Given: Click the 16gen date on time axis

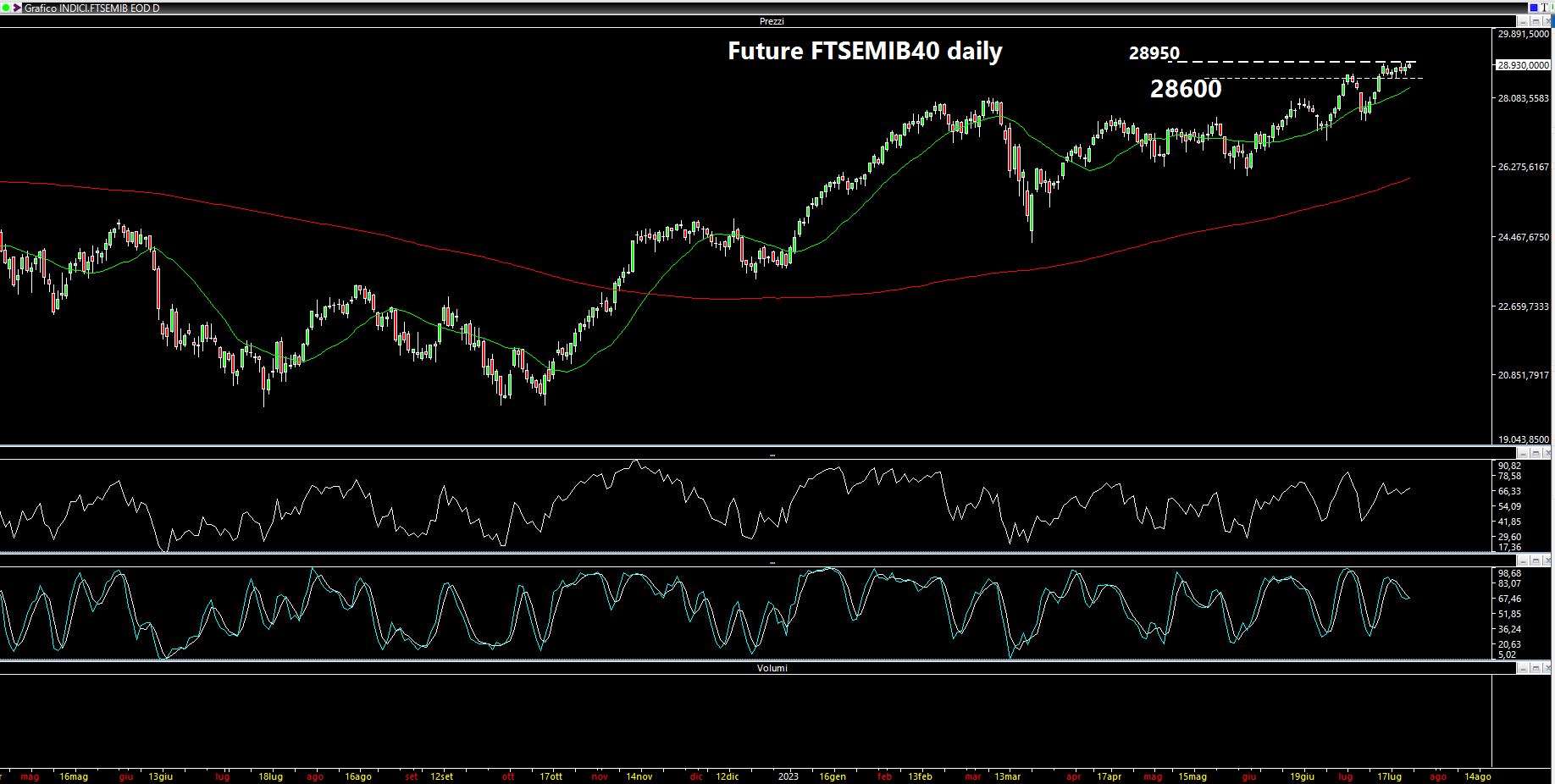Looking at the screenshot, I should pos(833,776).
